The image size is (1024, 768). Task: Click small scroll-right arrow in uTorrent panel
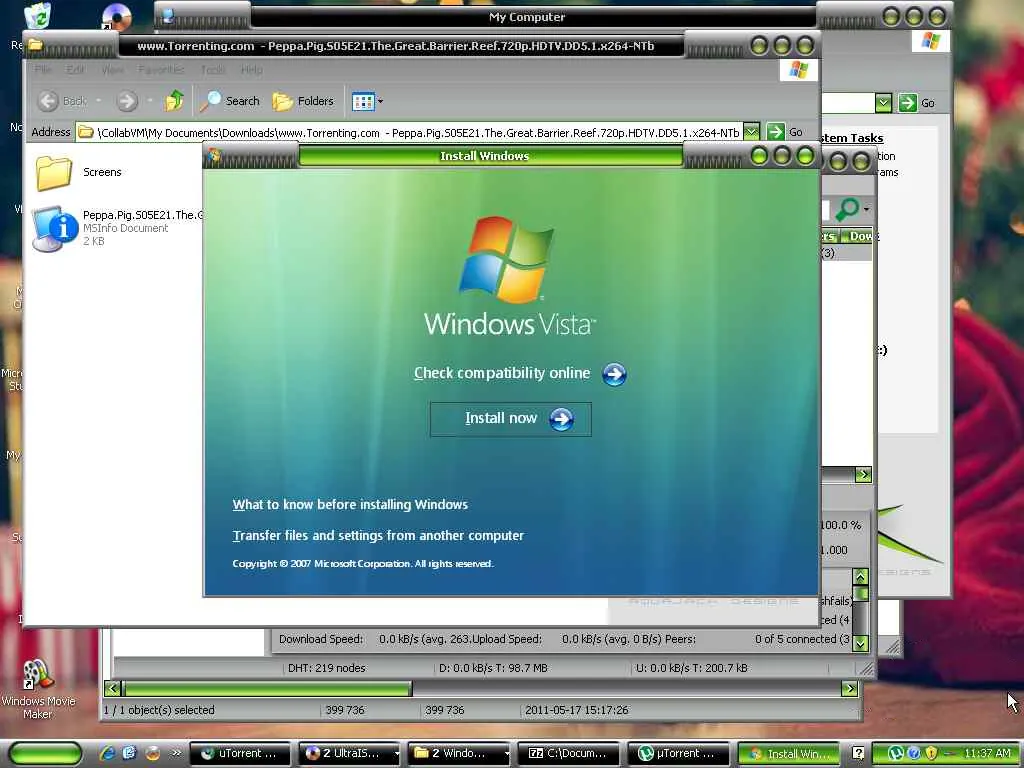(x=863, y=475)
